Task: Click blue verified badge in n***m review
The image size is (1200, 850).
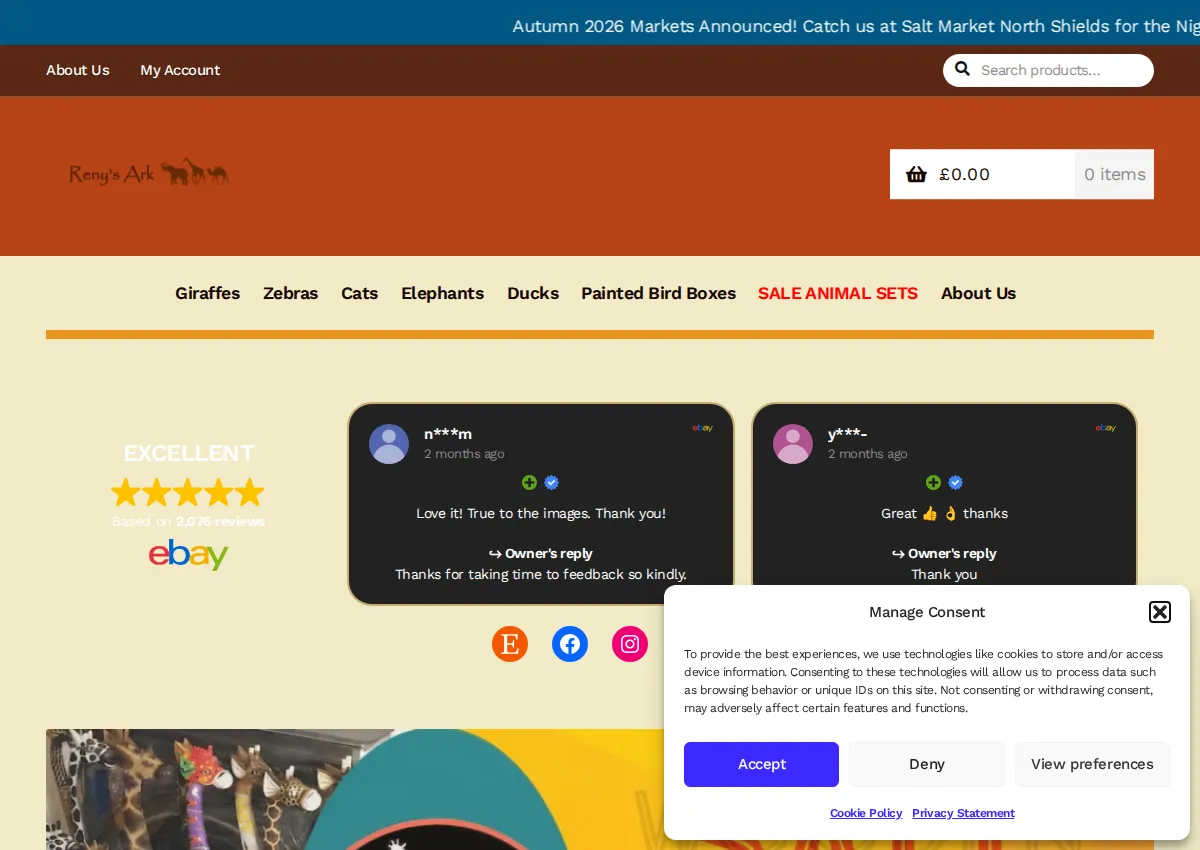Action: click(x=551, y=483)
